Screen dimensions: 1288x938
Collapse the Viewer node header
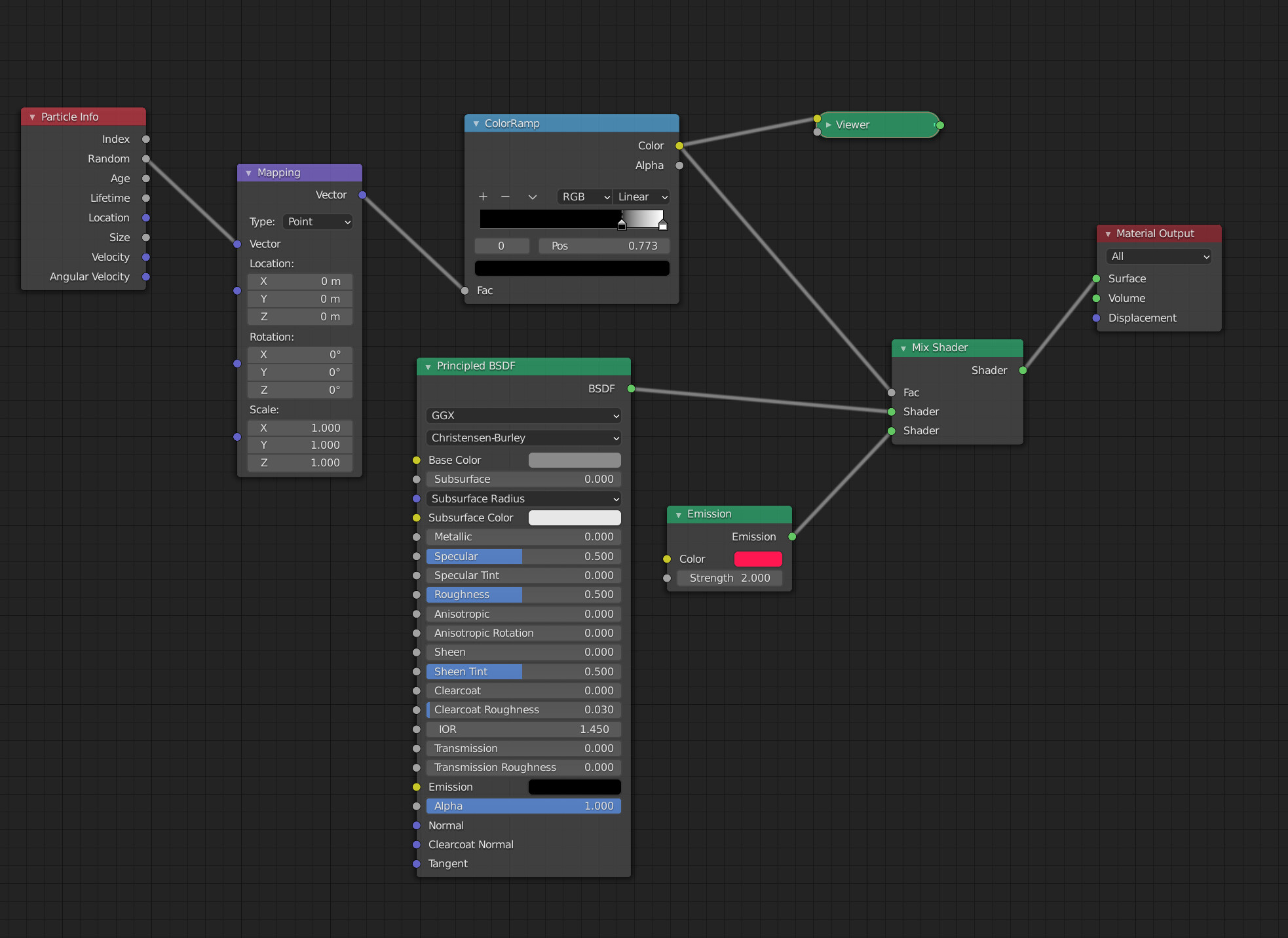[x=829, y=124]
